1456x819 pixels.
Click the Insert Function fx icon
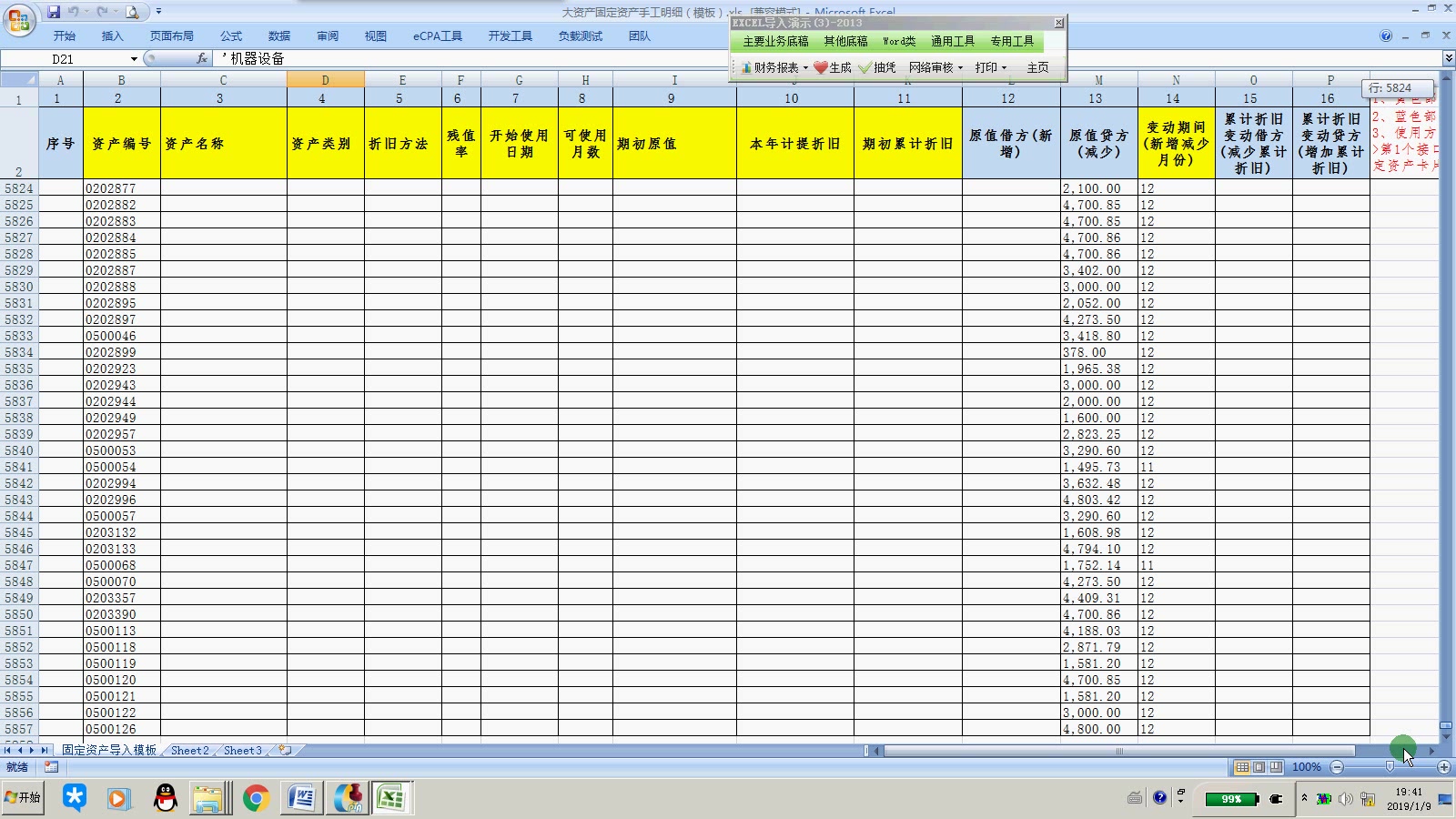point(198,58)
